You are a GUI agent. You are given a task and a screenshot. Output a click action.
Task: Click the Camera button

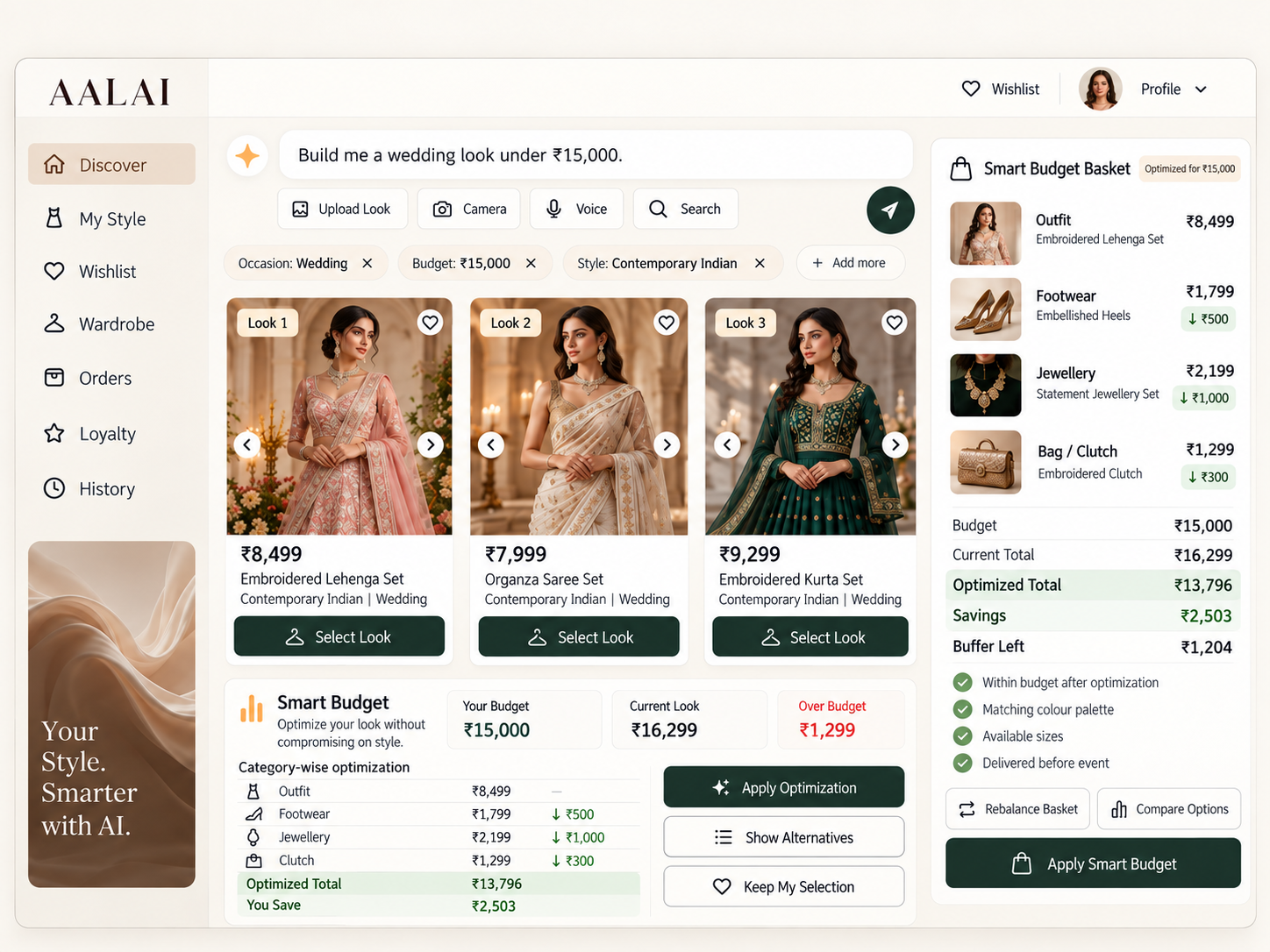pyautogui.click(x=468, y=209)
